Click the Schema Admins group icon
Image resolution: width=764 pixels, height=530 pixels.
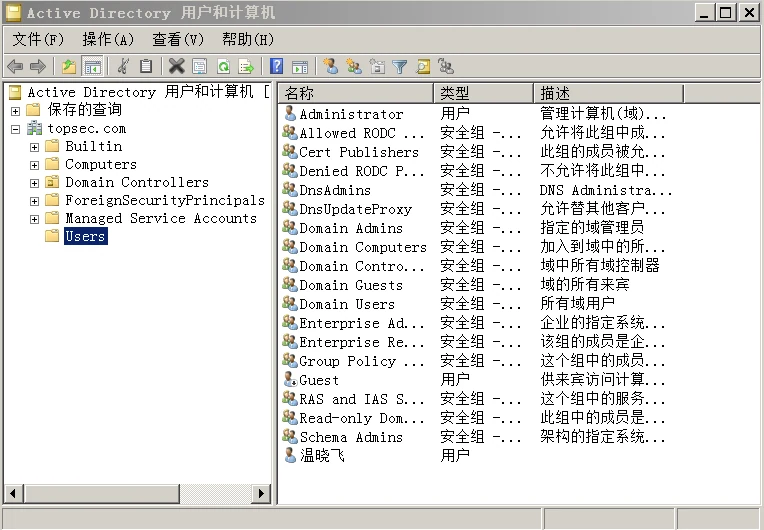(290, 436)
